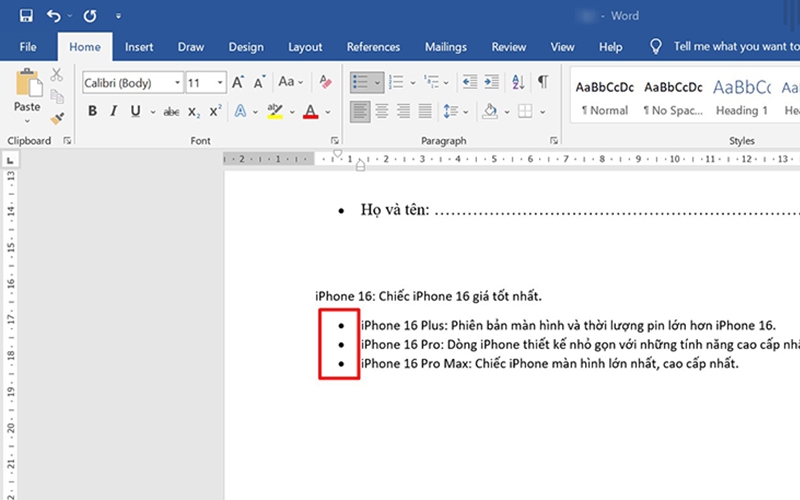
Task: Click the Paste clipboard icon
Action: (x=28, y=83)
